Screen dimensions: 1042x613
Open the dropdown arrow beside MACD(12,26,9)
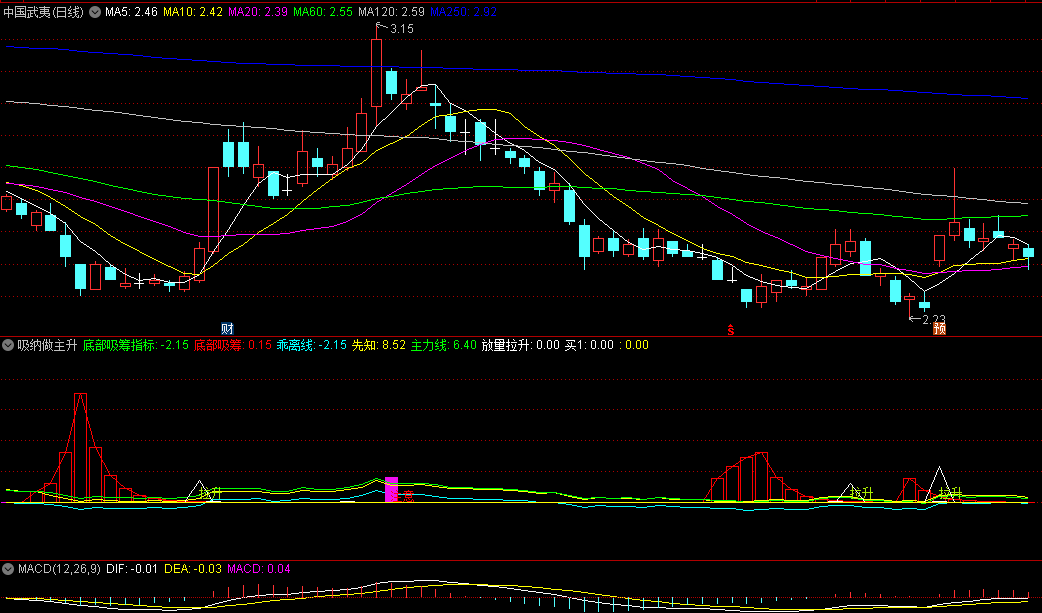8,569
